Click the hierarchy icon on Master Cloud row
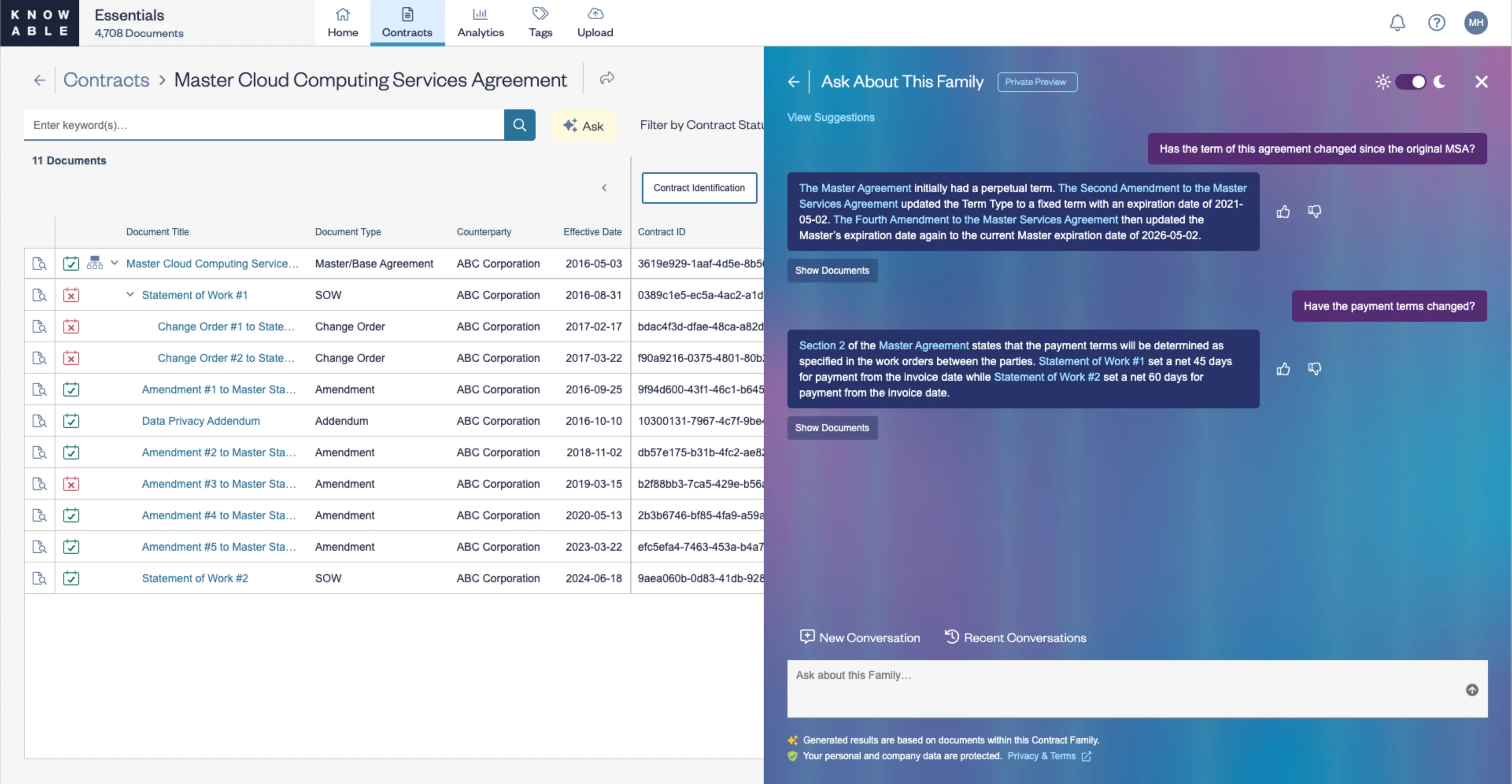The height and width of the screenshot is (784, 1512). (94, 263)
